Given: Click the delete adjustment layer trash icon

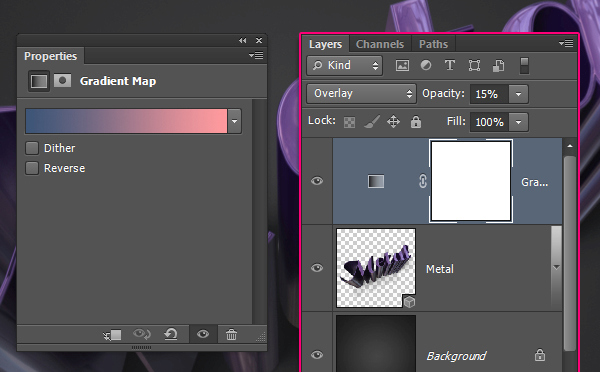Looking at the screenshot, I should [231, 334].
